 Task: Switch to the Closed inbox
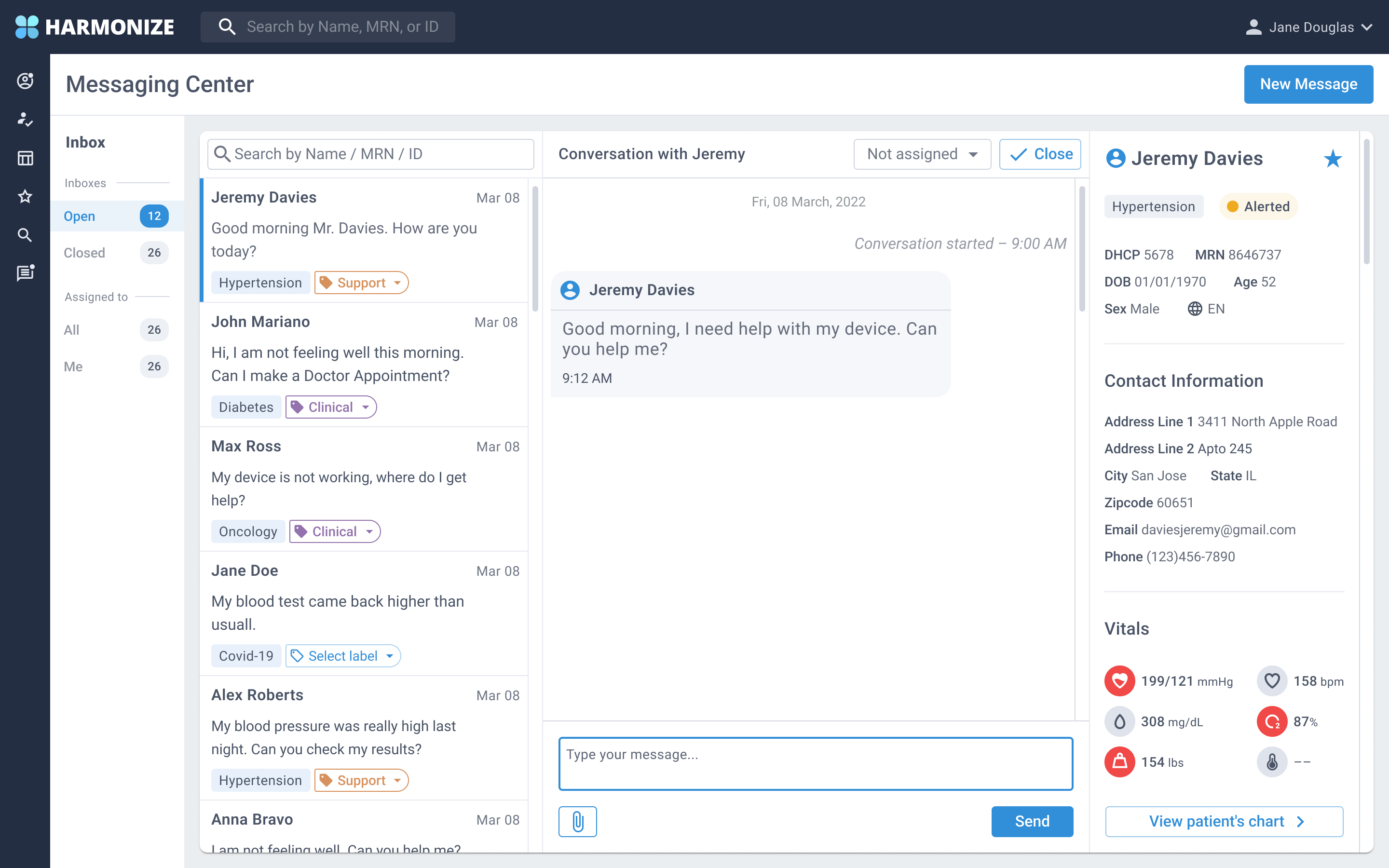[84, 253]
